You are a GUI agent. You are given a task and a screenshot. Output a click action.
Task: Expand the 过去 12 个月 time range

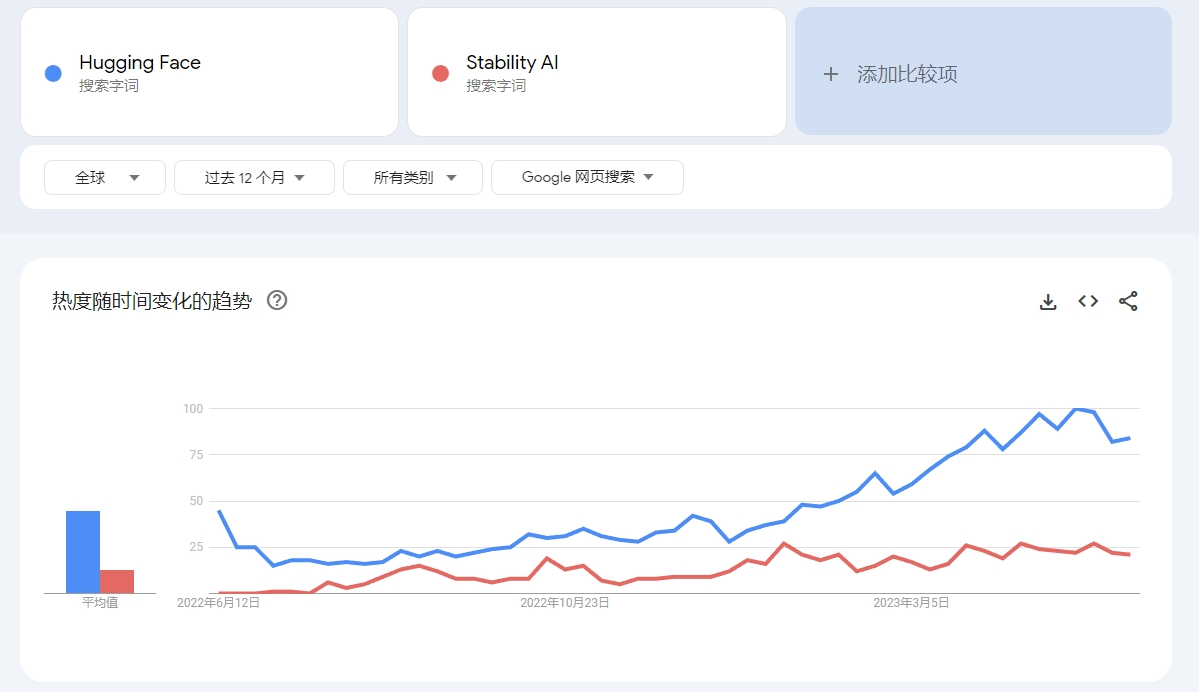[x=254, y=177]
